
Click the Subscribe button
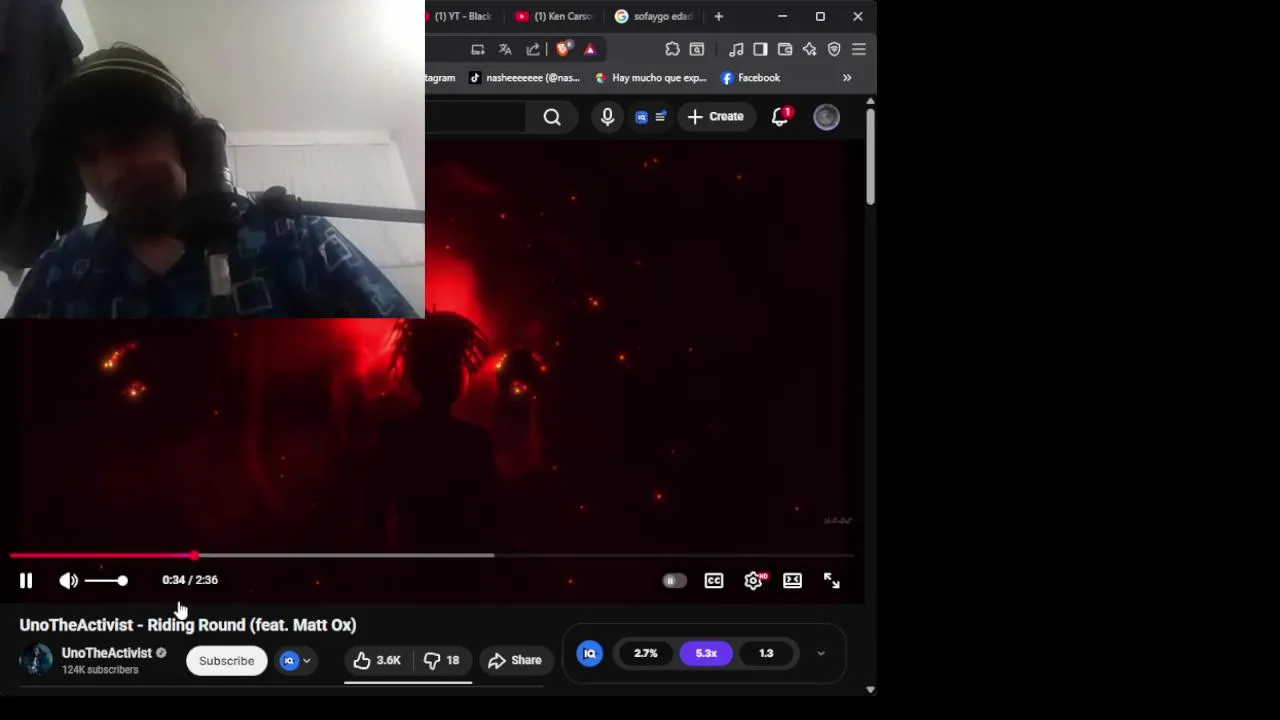coord(227,661)
